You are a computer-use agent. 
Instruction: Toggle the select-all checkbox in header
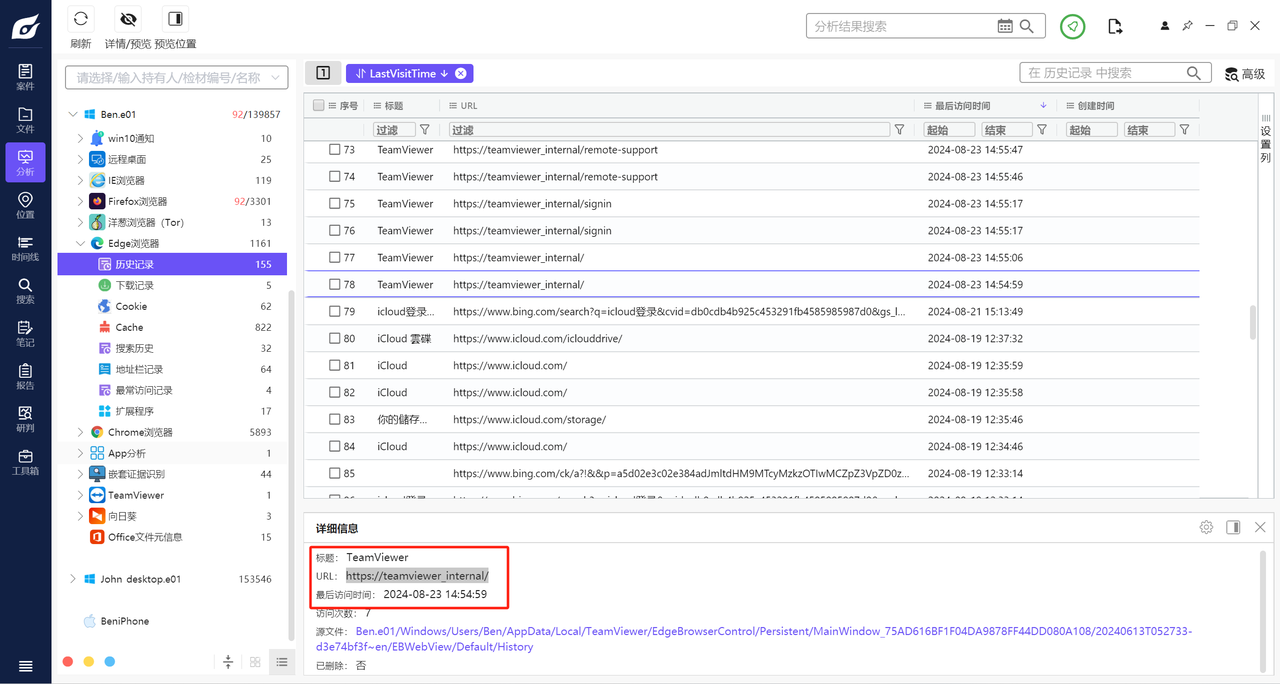tap(318, 106)
